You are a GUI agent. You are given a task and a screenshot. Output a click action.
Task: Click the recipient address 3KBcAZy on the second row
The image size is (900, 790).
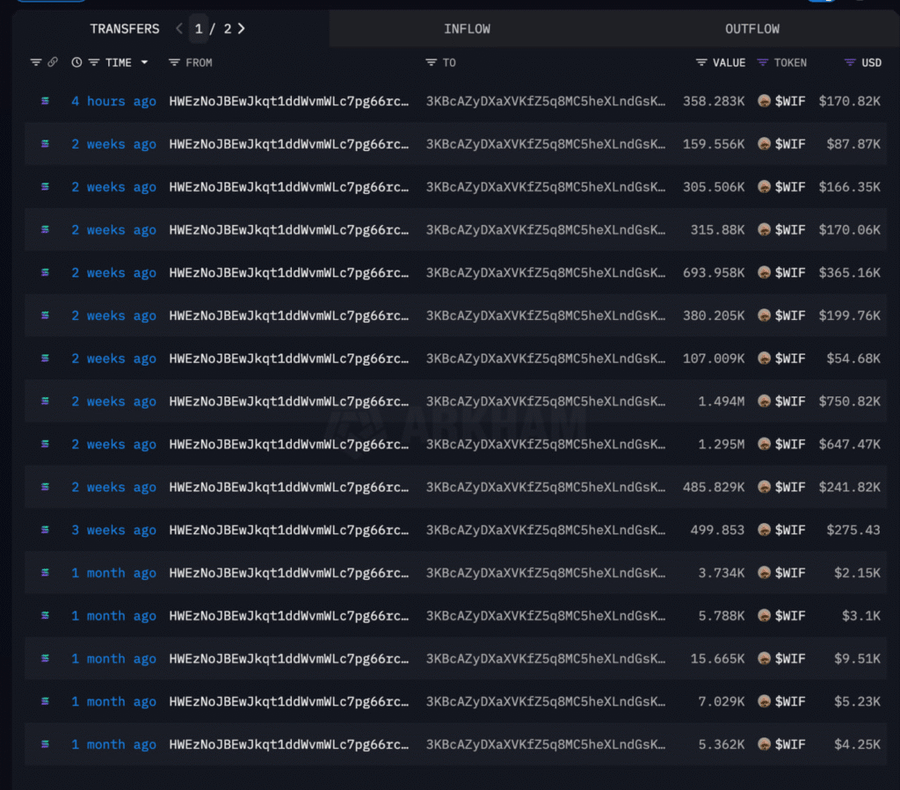click(545, 144)
